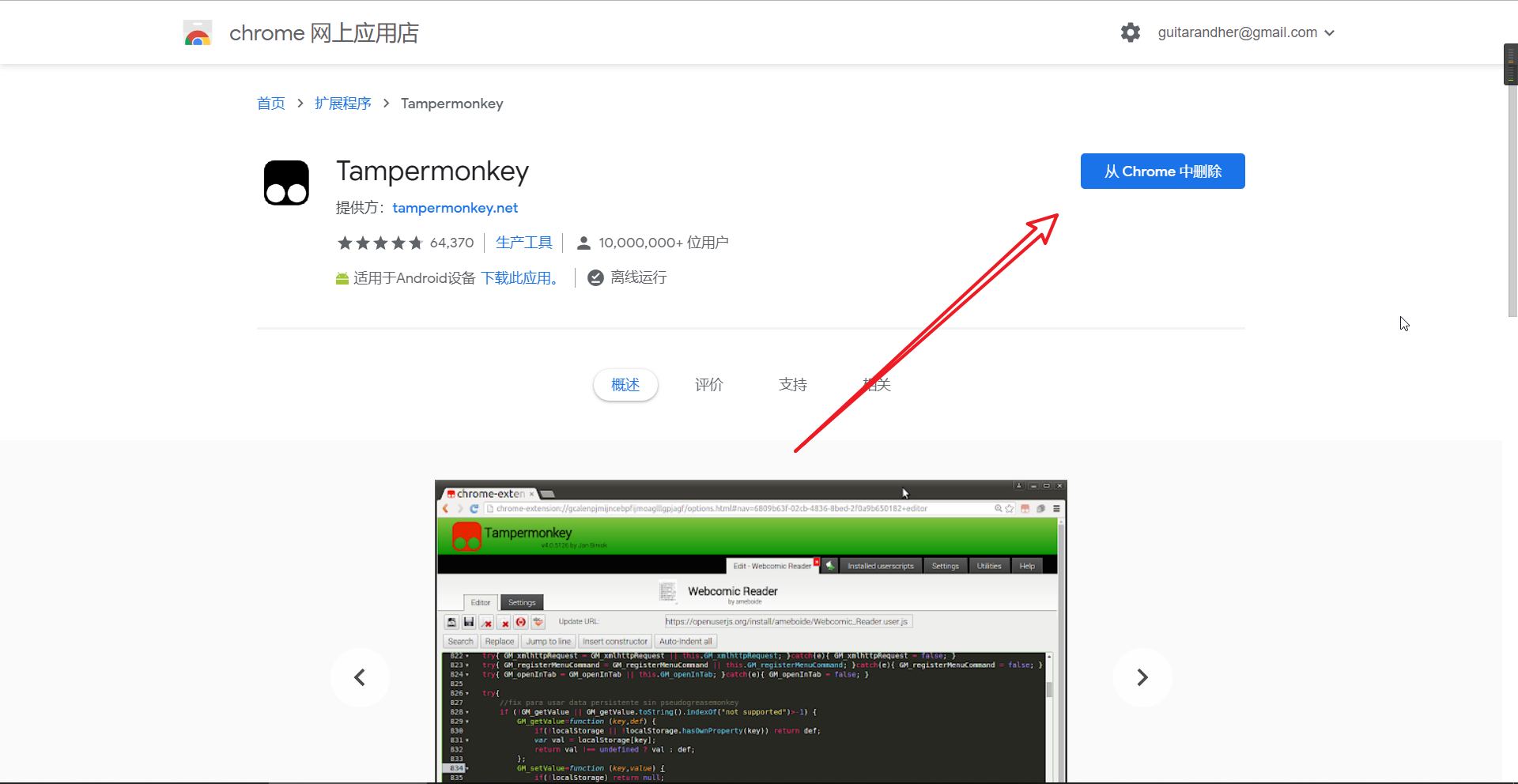Switch to the 相关 tab

(877, 385)
